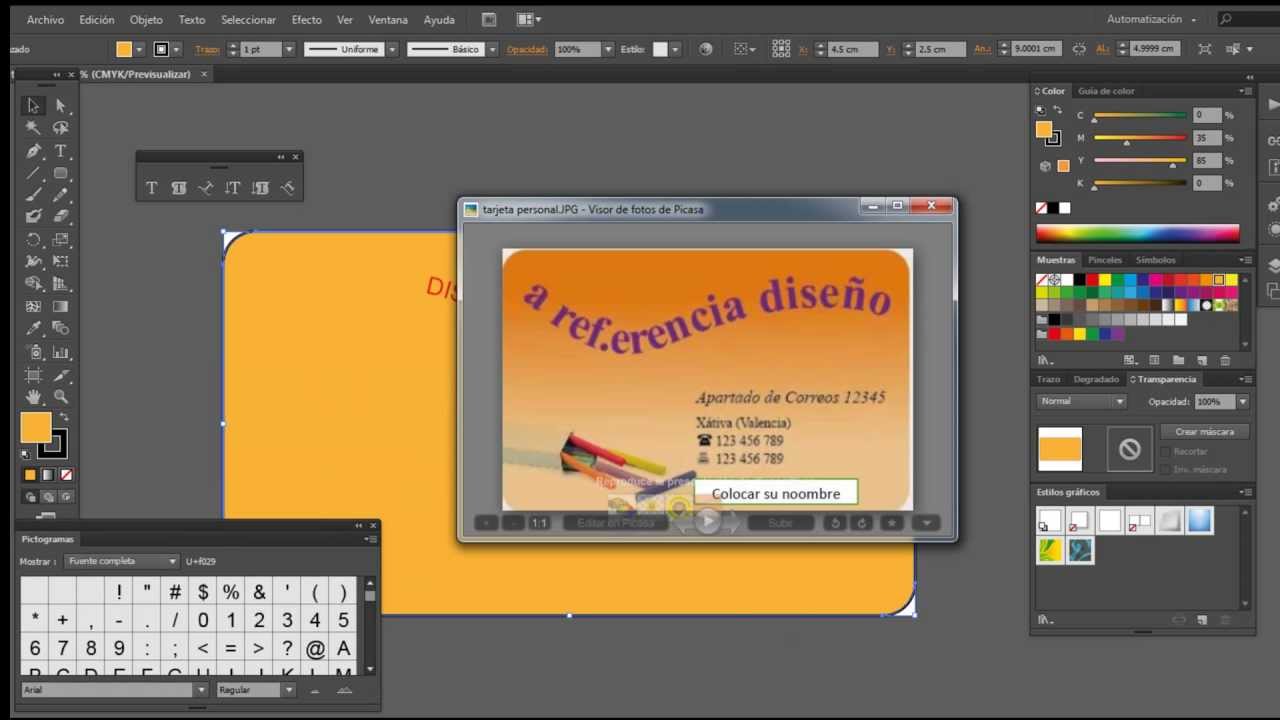Select the Rotate tool
This screenshot has height=720, width=1280.
[x=33, y=240]
